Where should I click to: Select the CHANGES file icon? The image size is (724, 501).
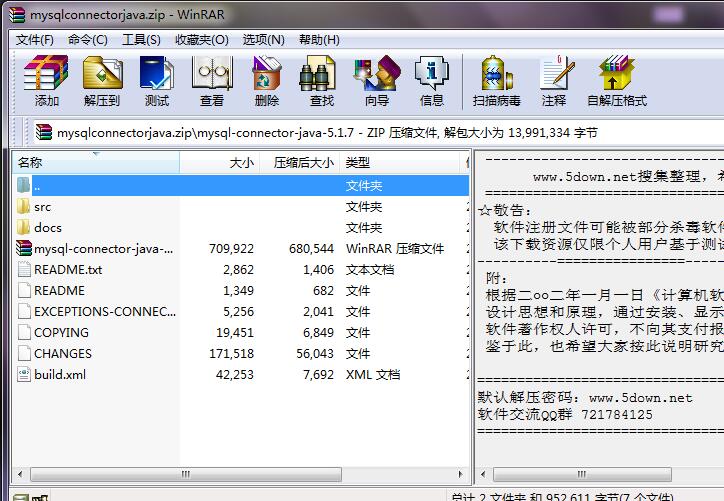click(24, 353)
